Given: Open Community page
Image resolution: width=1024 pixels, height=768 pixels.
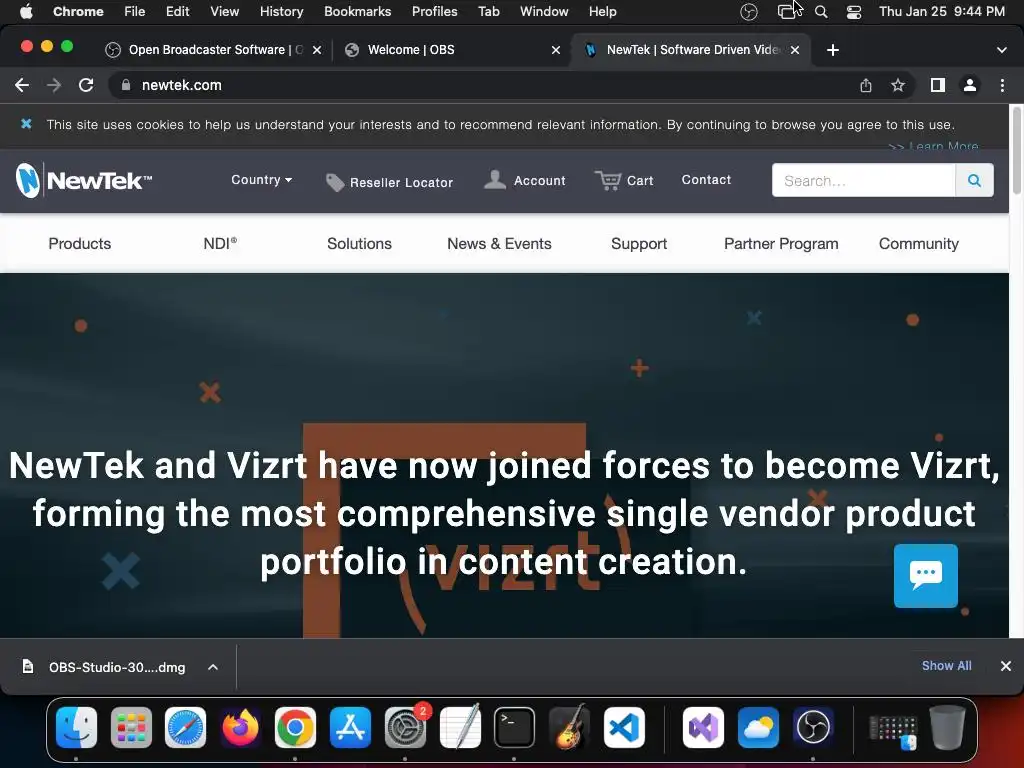Looking at the screenshot, I should [x=918, y=244].
